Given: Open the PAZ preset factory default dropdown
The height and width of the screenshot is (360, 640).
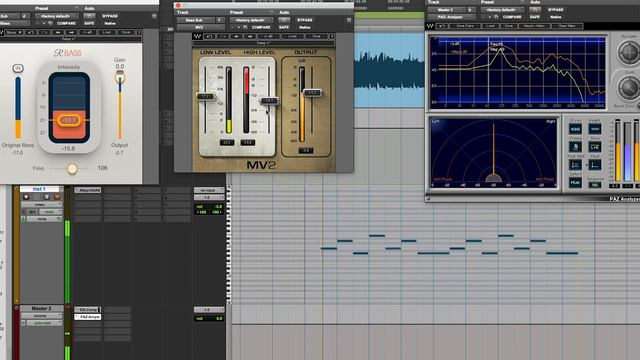Looking at the screenshot, I should pos(501,10).
